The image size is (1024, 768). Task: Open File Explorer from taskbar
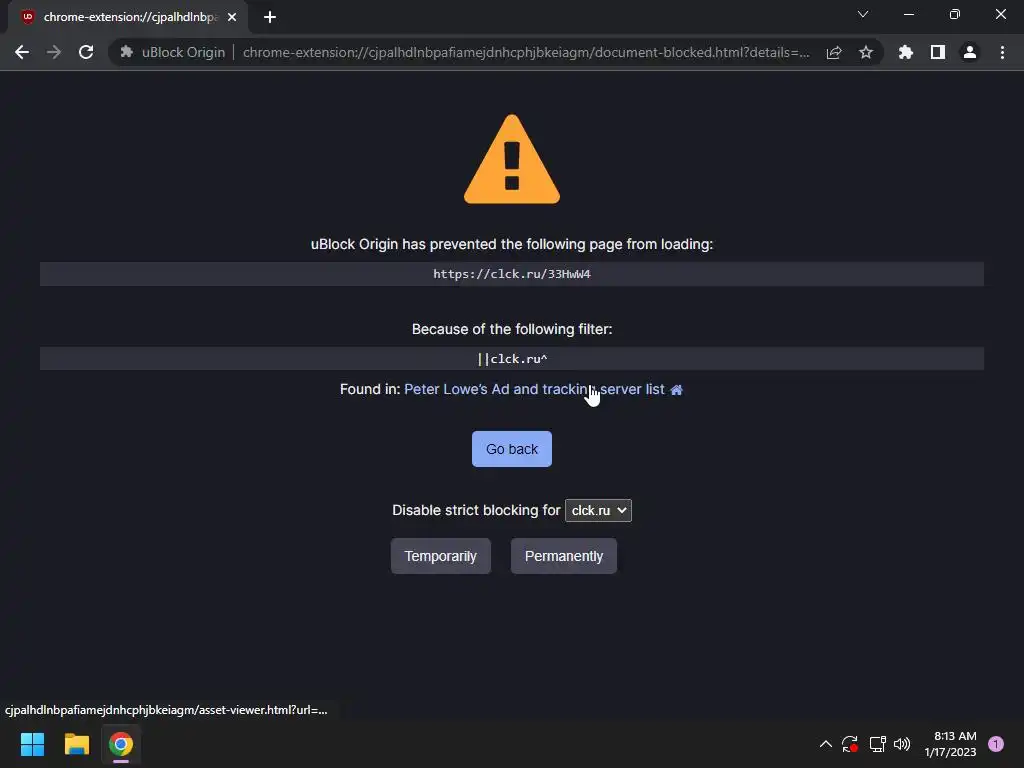(x=76, y=744)
